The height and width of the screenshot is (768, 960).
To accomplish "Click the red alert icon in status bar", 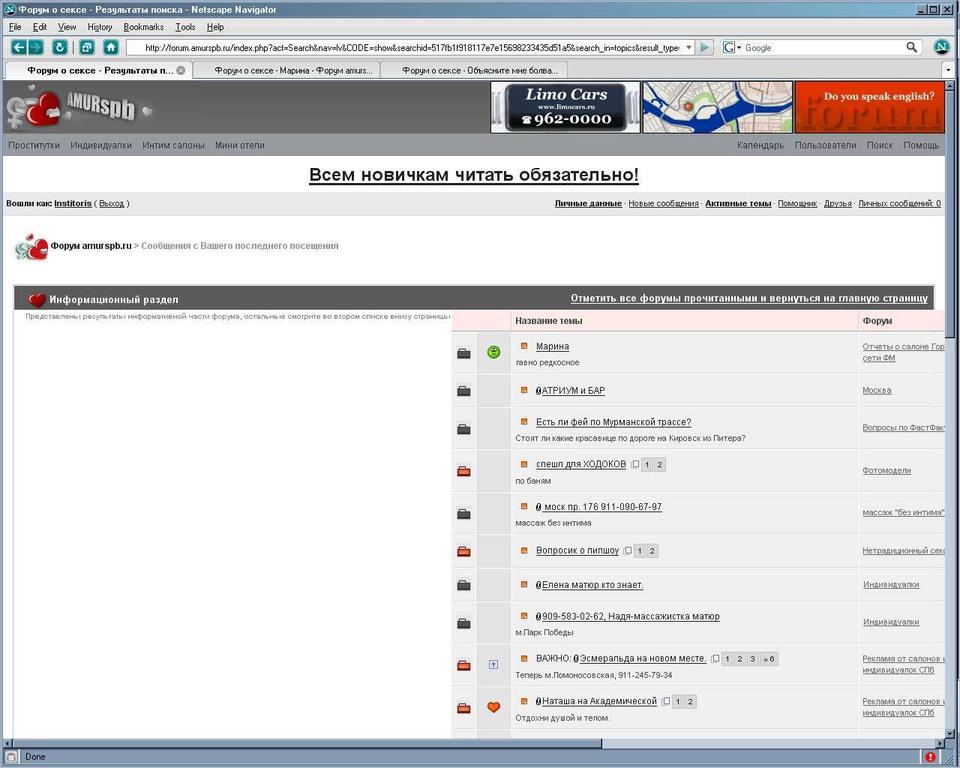I will (931, 757).
